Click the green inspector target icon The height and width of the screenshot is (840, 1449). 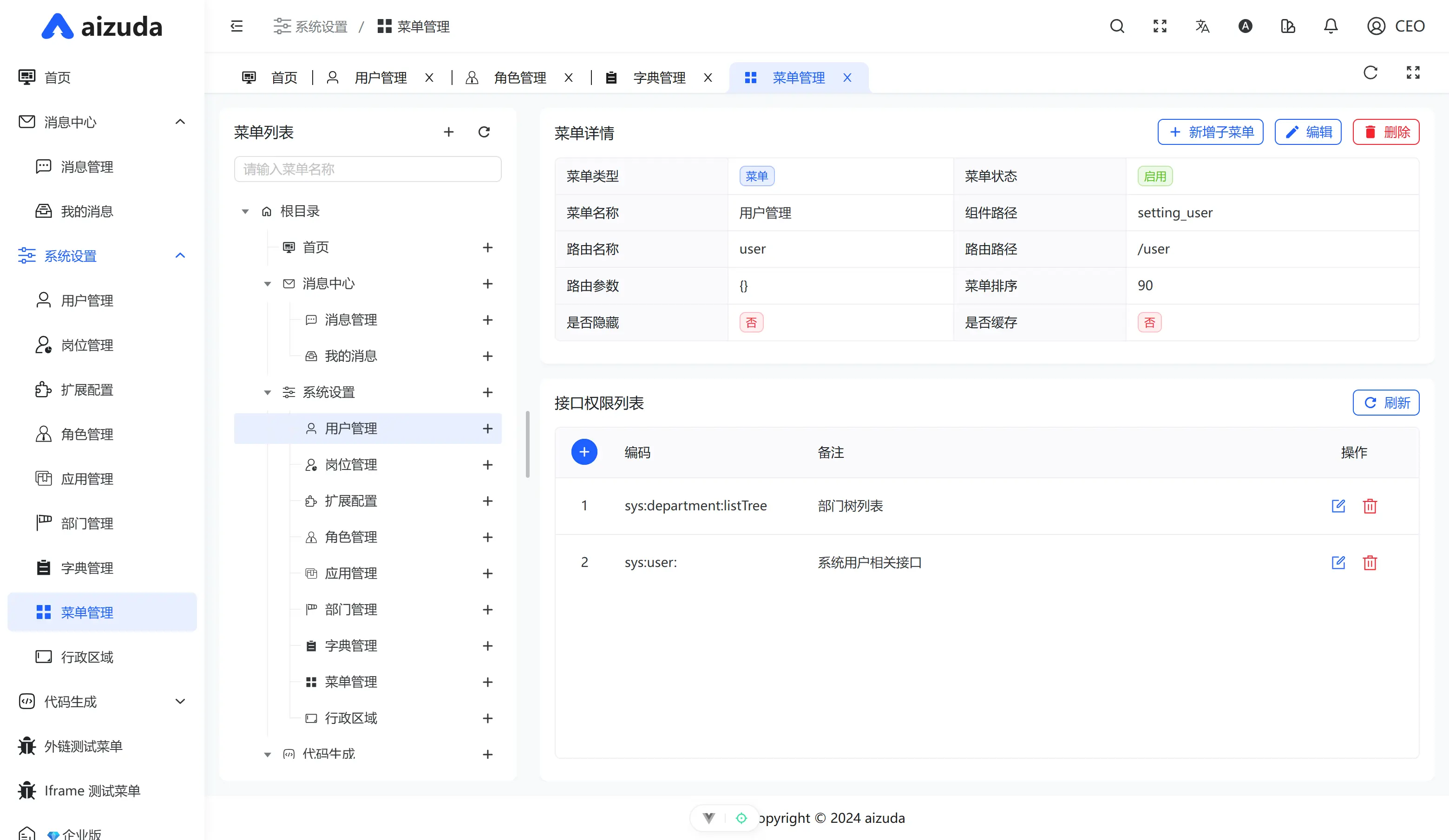point(741,818)
